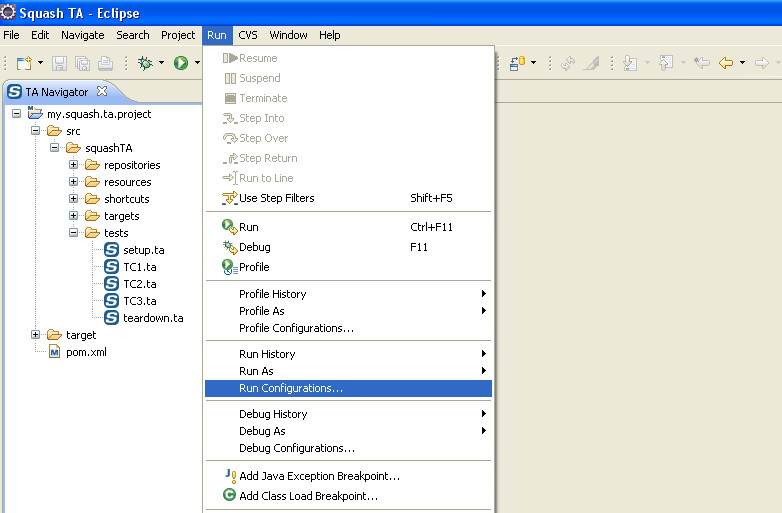
Task: Collapse the my.squash.ta.project node
Action: [16, 114]
